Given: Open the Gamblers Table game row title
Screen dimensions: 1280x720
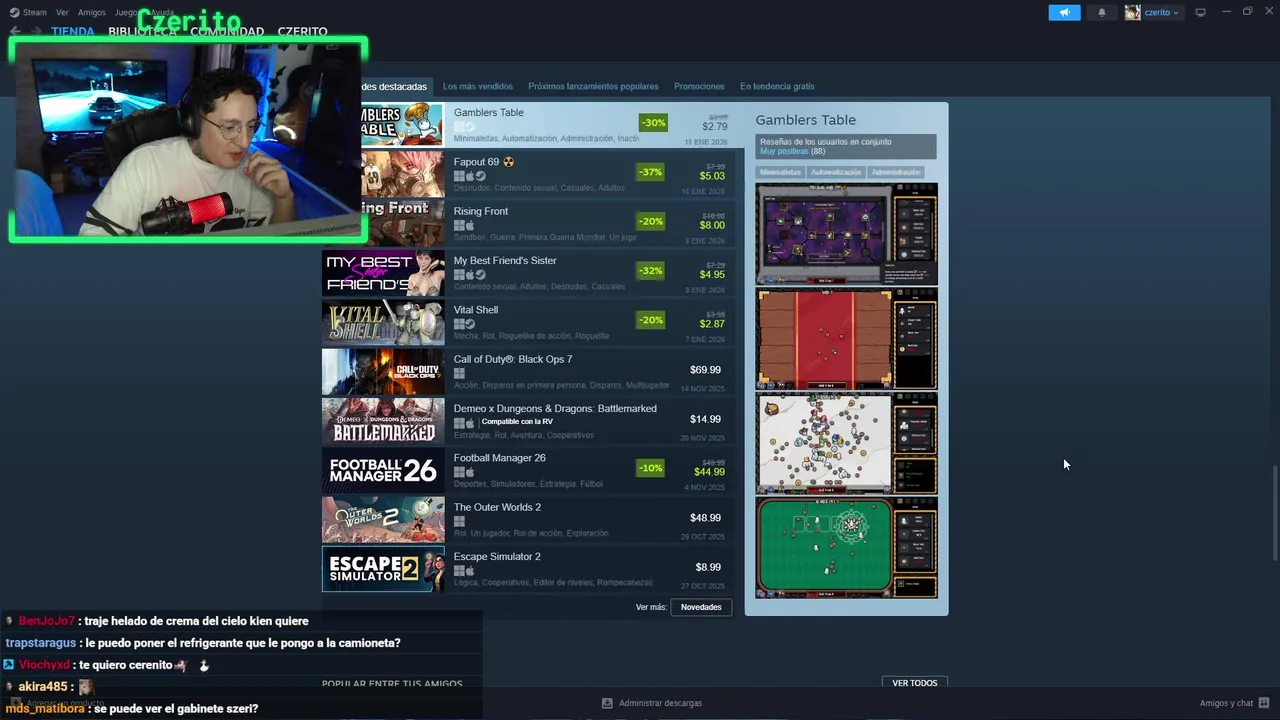Looking at the screenshot, I should tap(489, 113).
